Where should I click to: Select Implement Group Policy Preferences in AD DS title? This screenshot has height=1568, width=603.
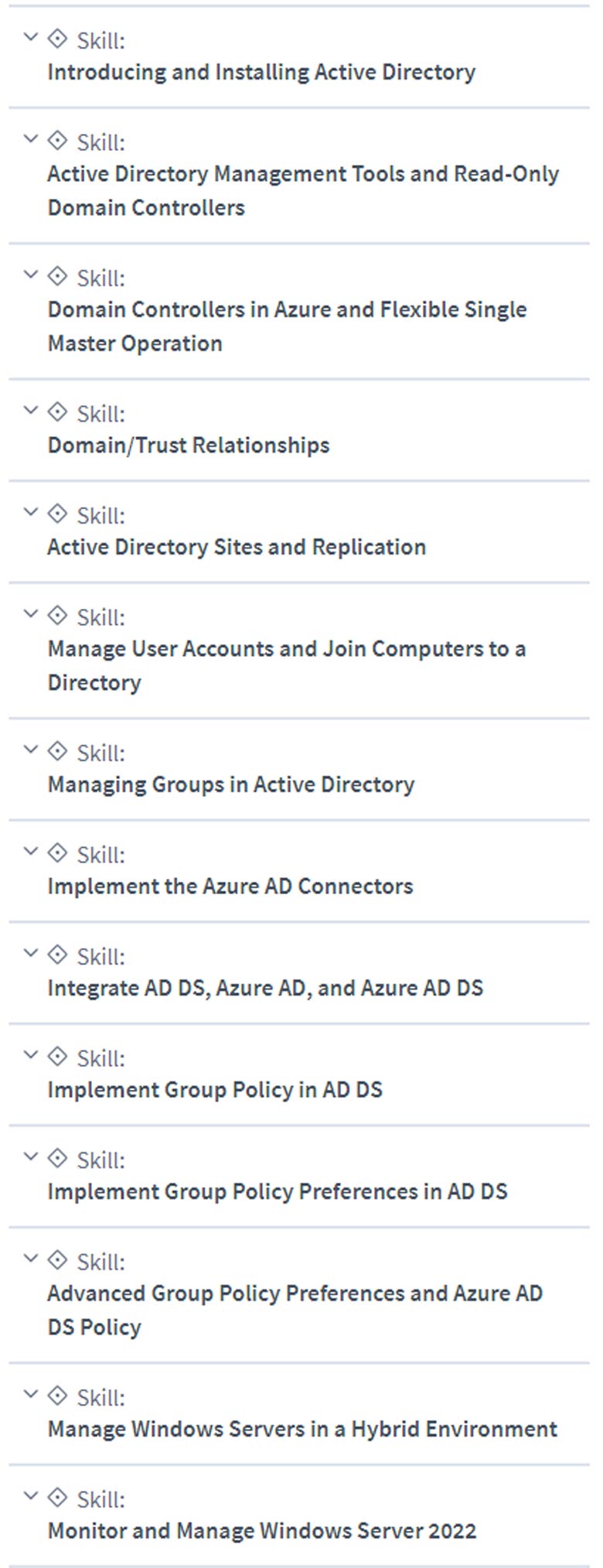[278, 1192]
